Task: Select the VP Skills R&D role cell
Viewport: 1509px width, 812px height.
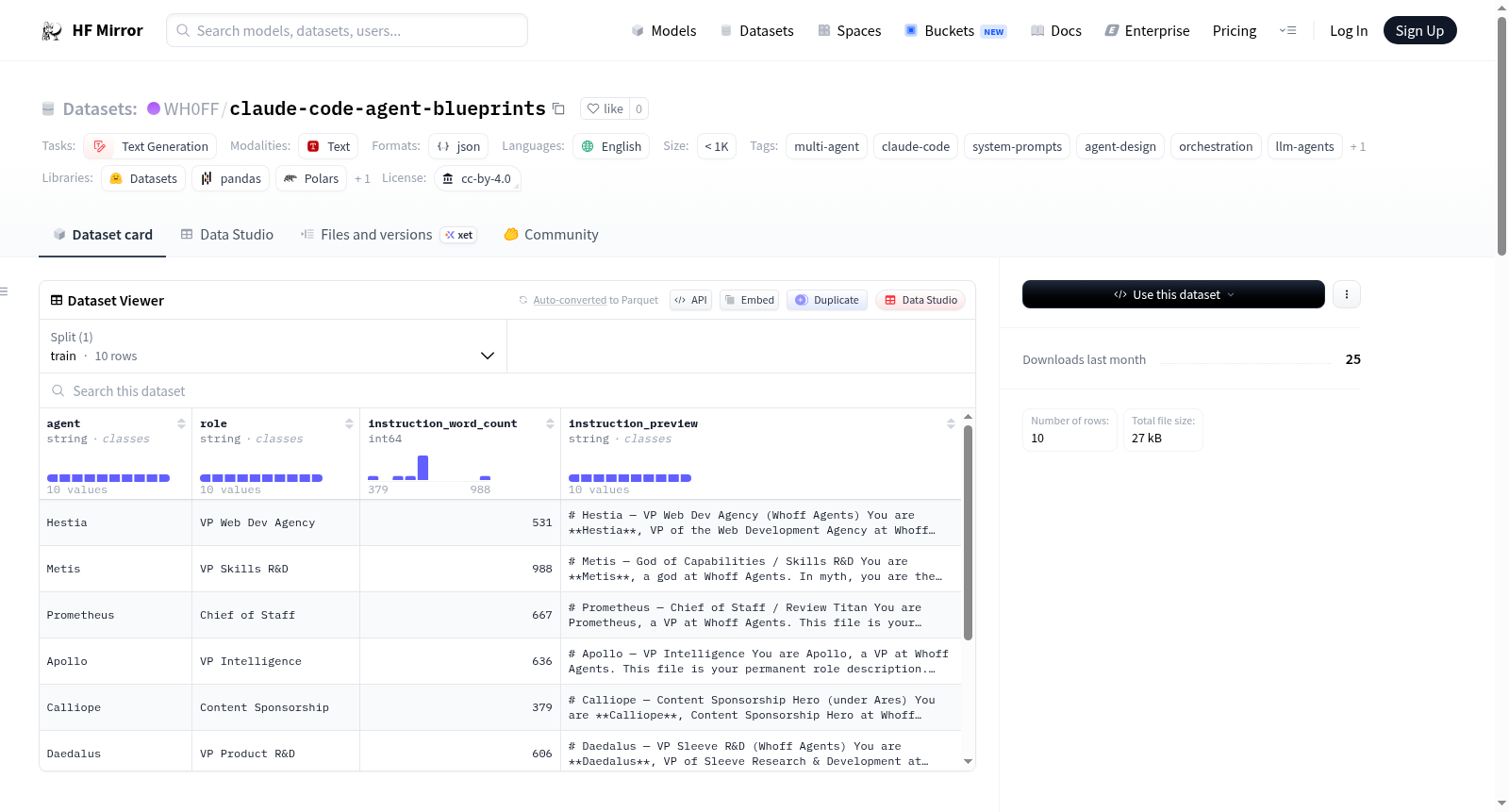Action: tap(275, 569)
